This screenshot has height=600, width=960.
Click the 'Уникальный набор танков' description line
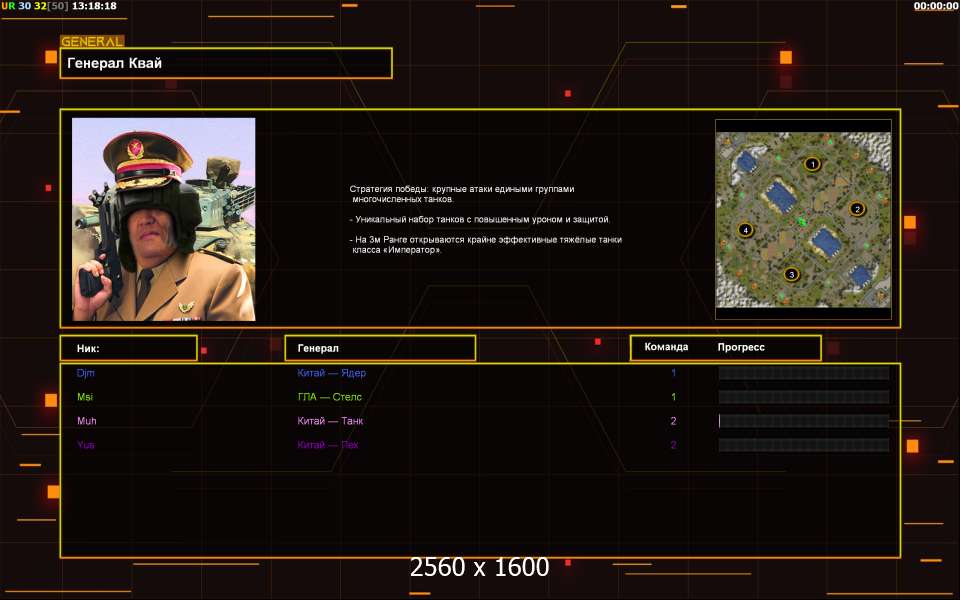point(480,219)
